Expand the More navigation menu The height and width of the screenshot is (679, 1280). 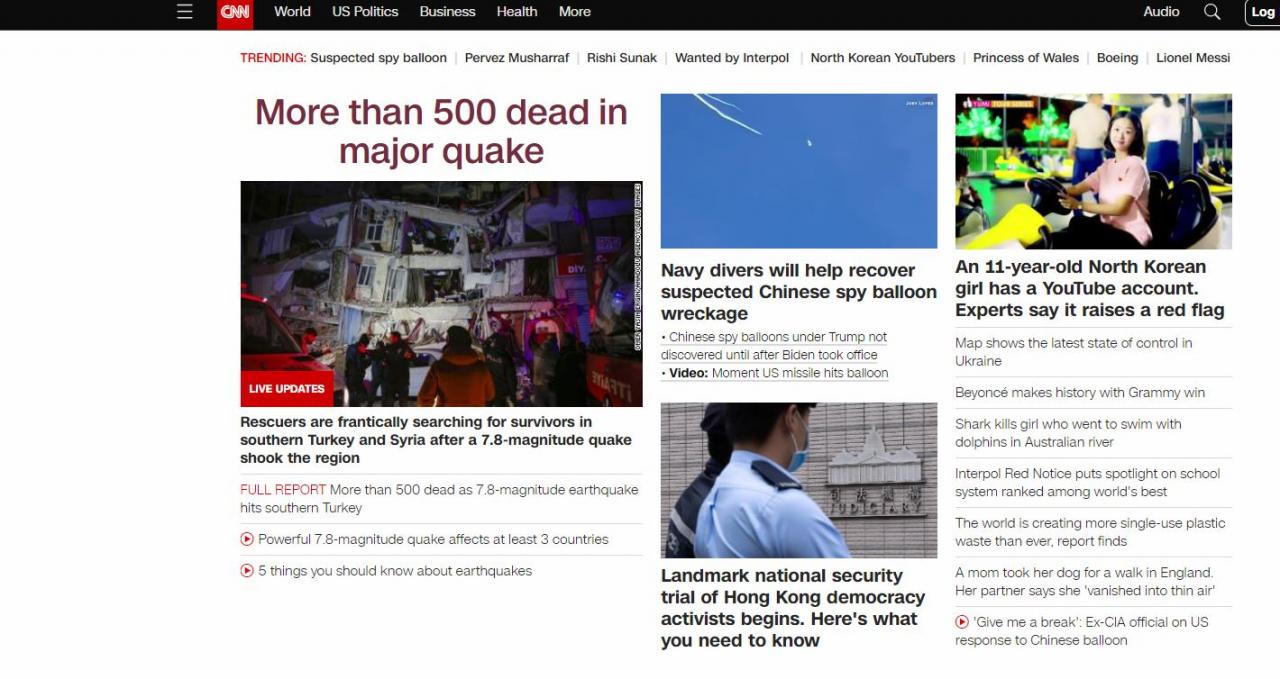(x=574, y=12)
